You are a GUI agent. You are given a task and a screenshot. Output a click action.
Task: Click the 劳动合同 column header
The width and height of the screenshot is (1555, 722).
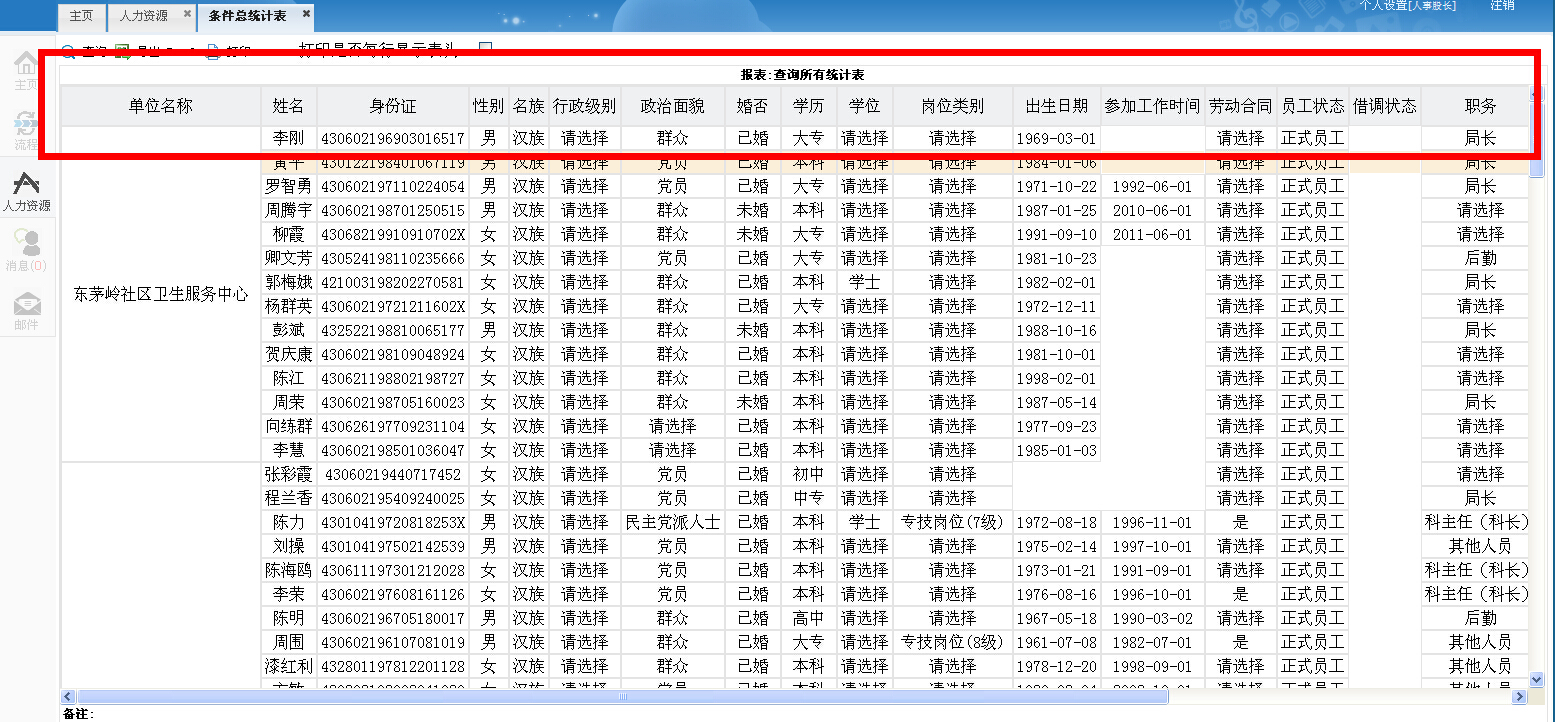pos(1241,106)
